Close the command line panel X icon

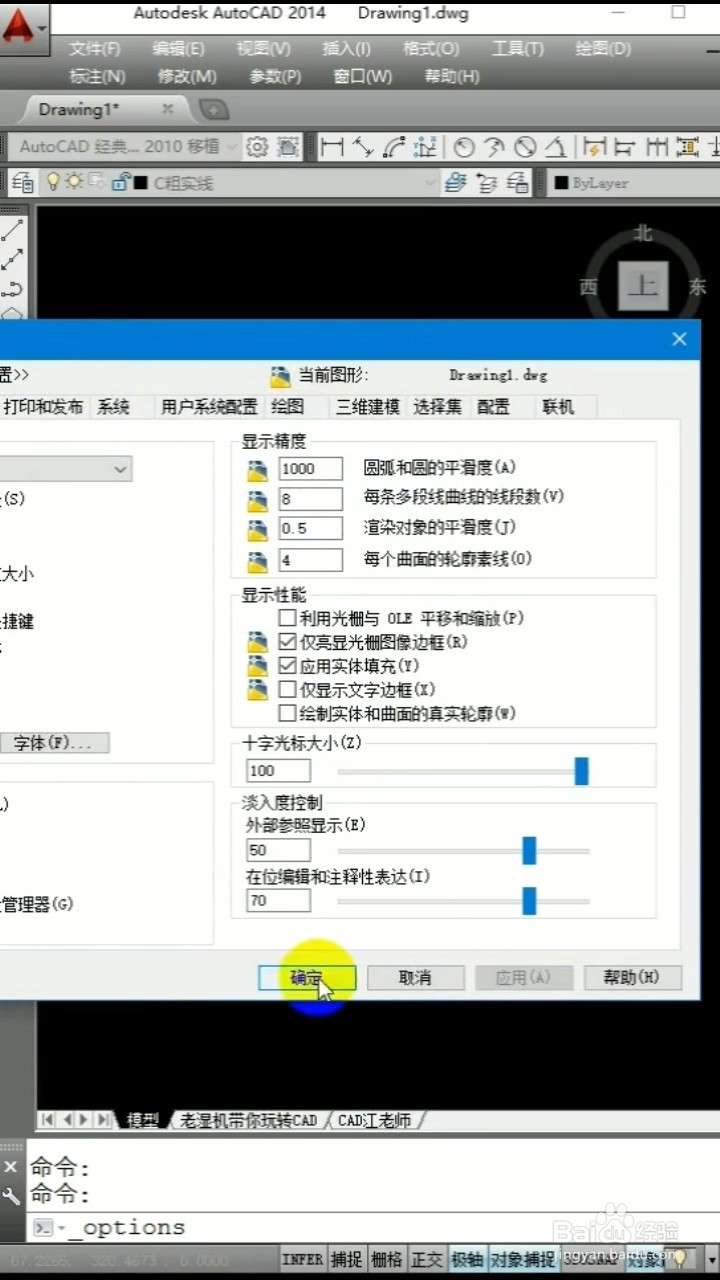coord(11,1167)
